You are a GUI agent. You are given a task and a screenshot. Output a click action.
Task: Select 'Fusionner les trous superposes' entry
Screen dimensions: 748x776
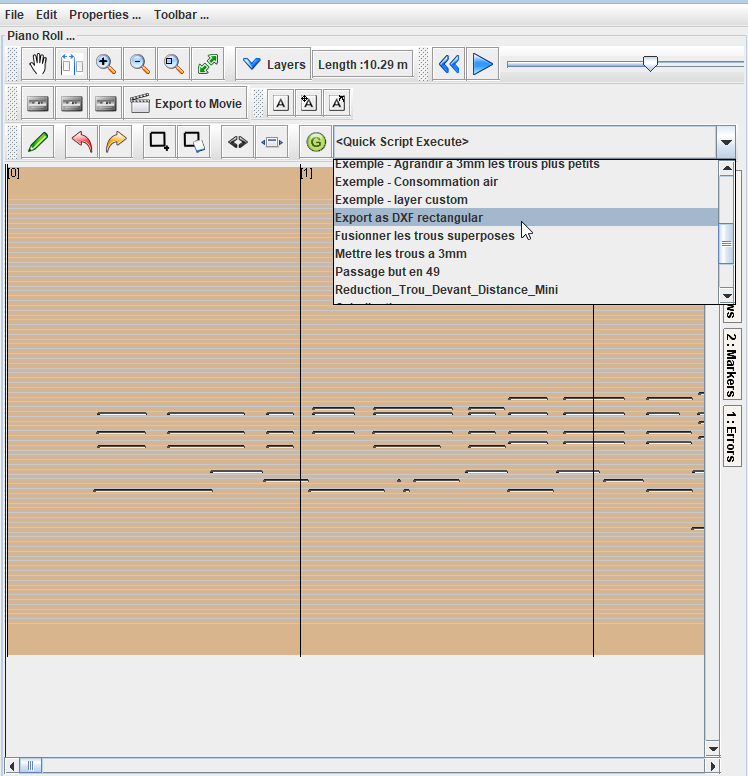click(424, 236)
